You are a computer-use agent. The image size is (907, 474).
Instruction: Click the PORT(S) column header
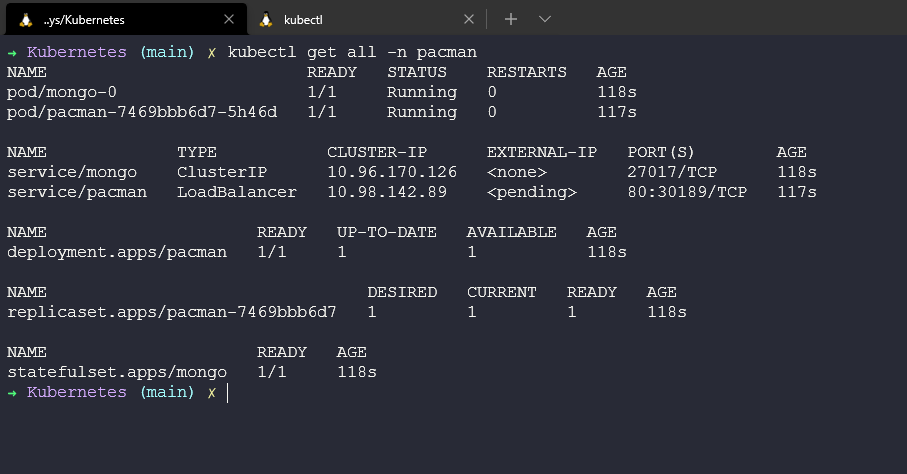coord(661,152)
